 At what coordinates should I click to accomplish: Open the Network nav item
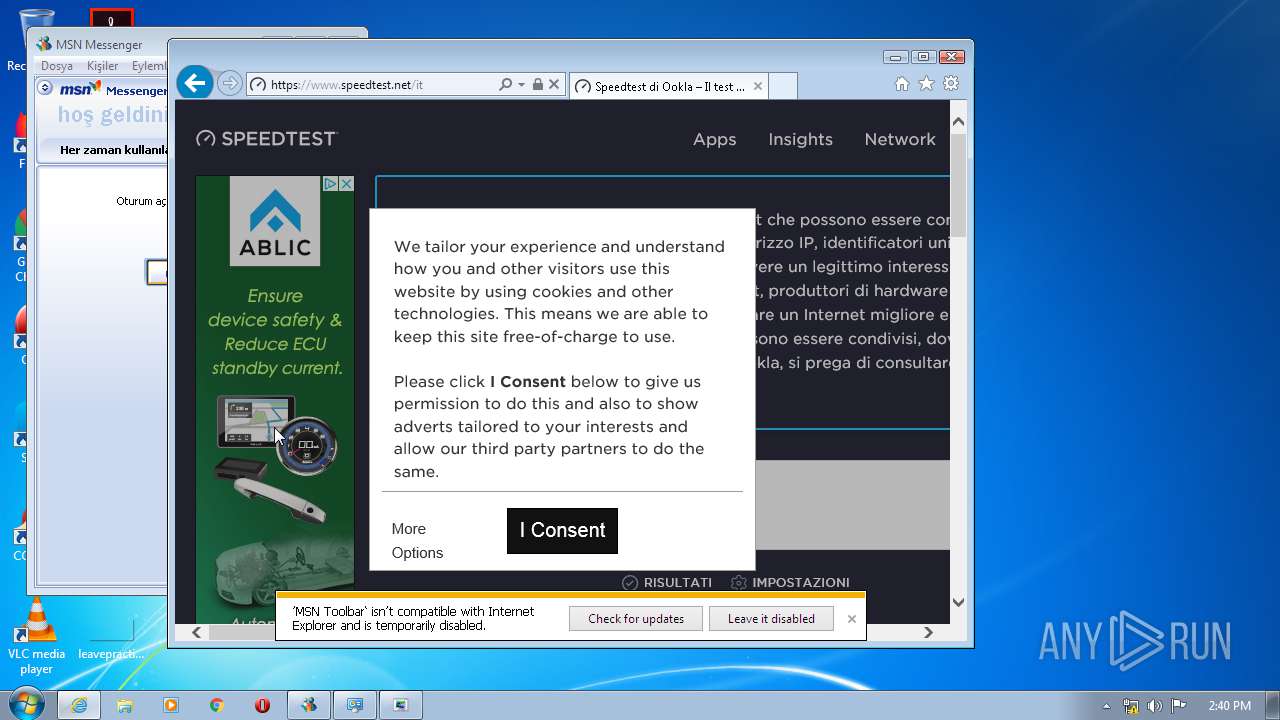click(900, 139)
